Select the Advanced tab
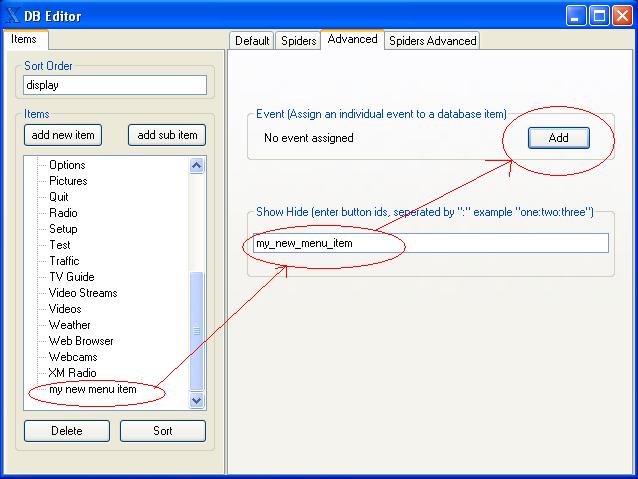The height and width of the screenshot is (479, 638). pos(352,39)
